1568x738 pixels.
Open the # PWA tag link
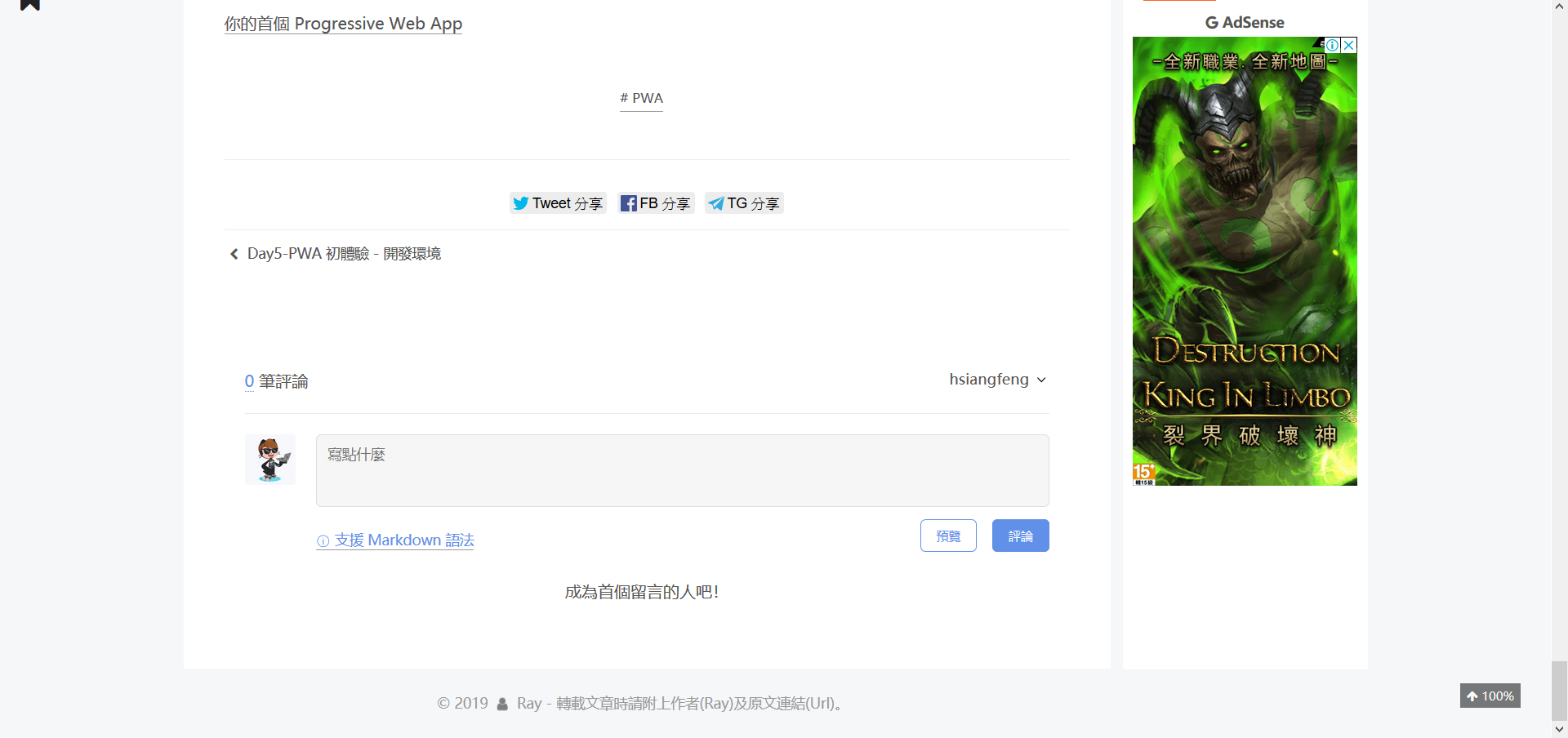point(641,98)
